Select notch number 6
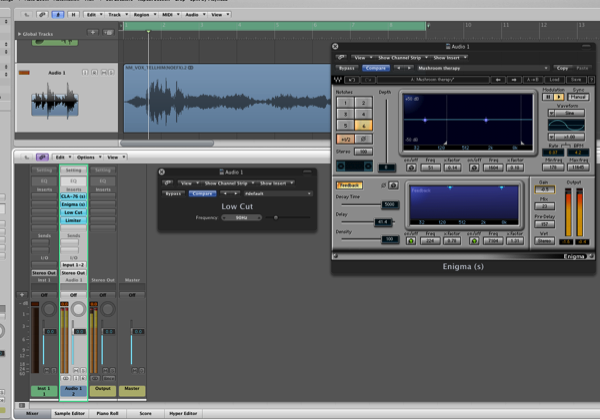 point(365,126)
